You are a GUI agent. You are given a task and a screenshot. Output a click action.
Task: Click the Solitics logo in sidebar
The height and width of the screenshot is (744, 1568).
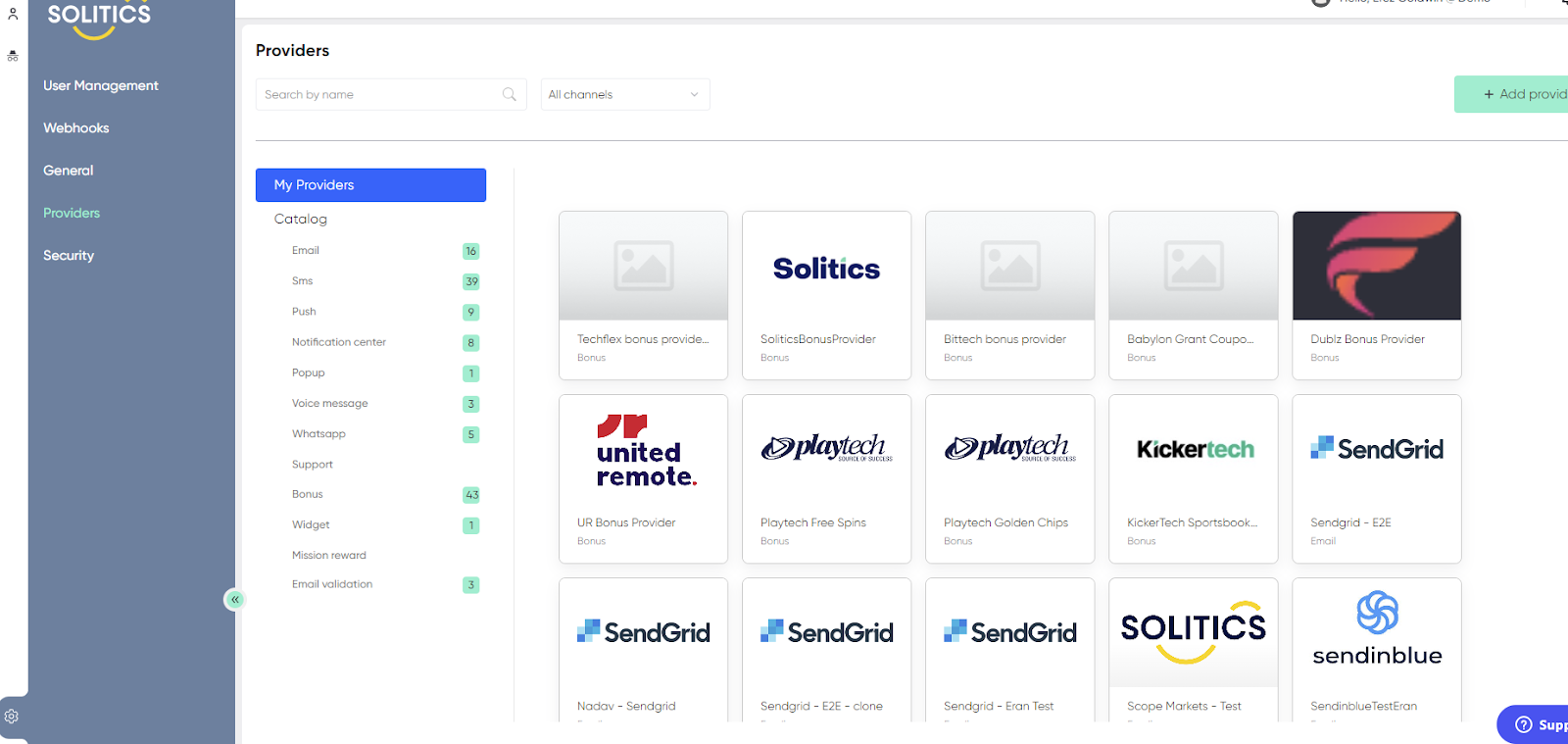click(99, 20)
